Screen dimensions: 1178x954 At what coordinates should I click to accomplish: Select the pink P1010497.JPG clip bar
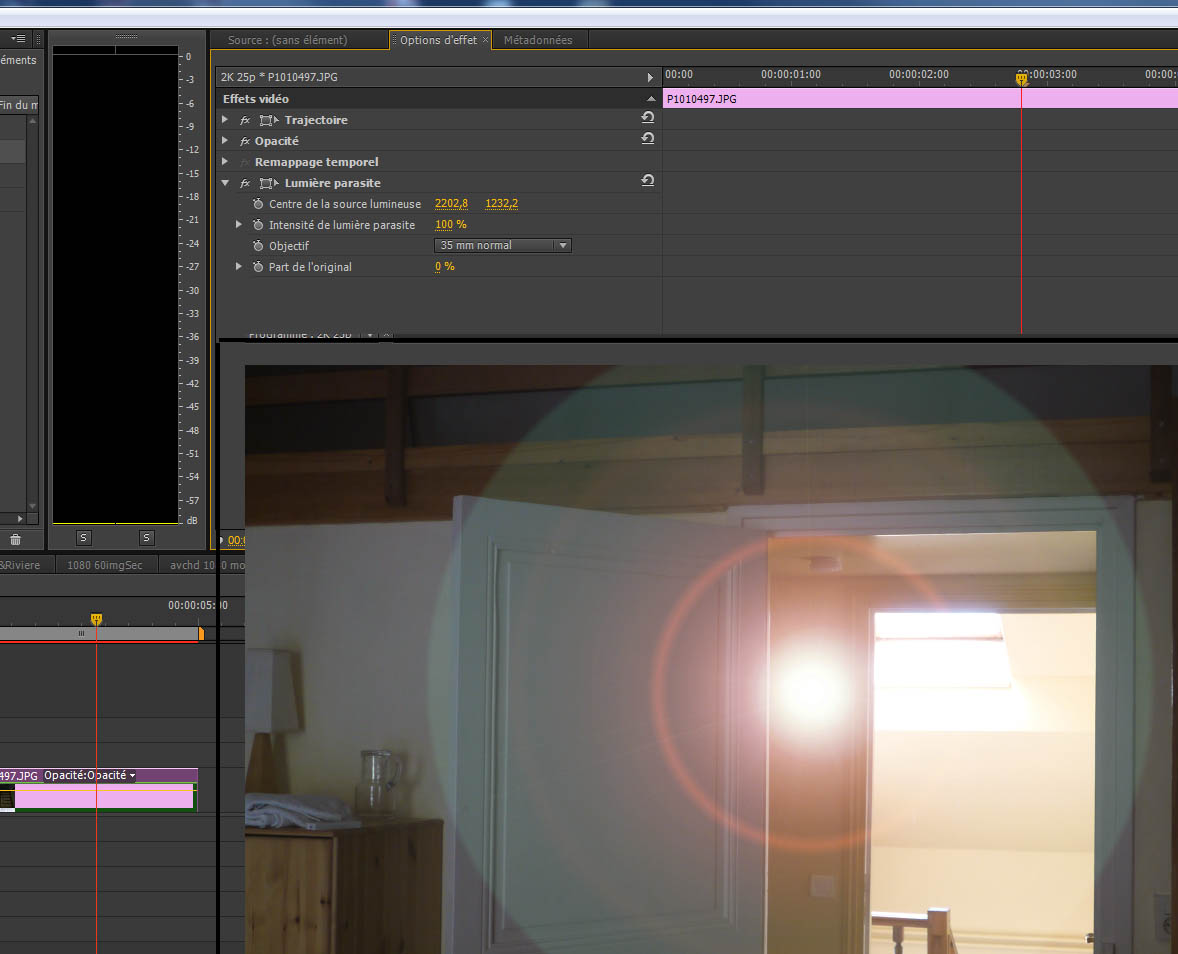coord(920,98)
